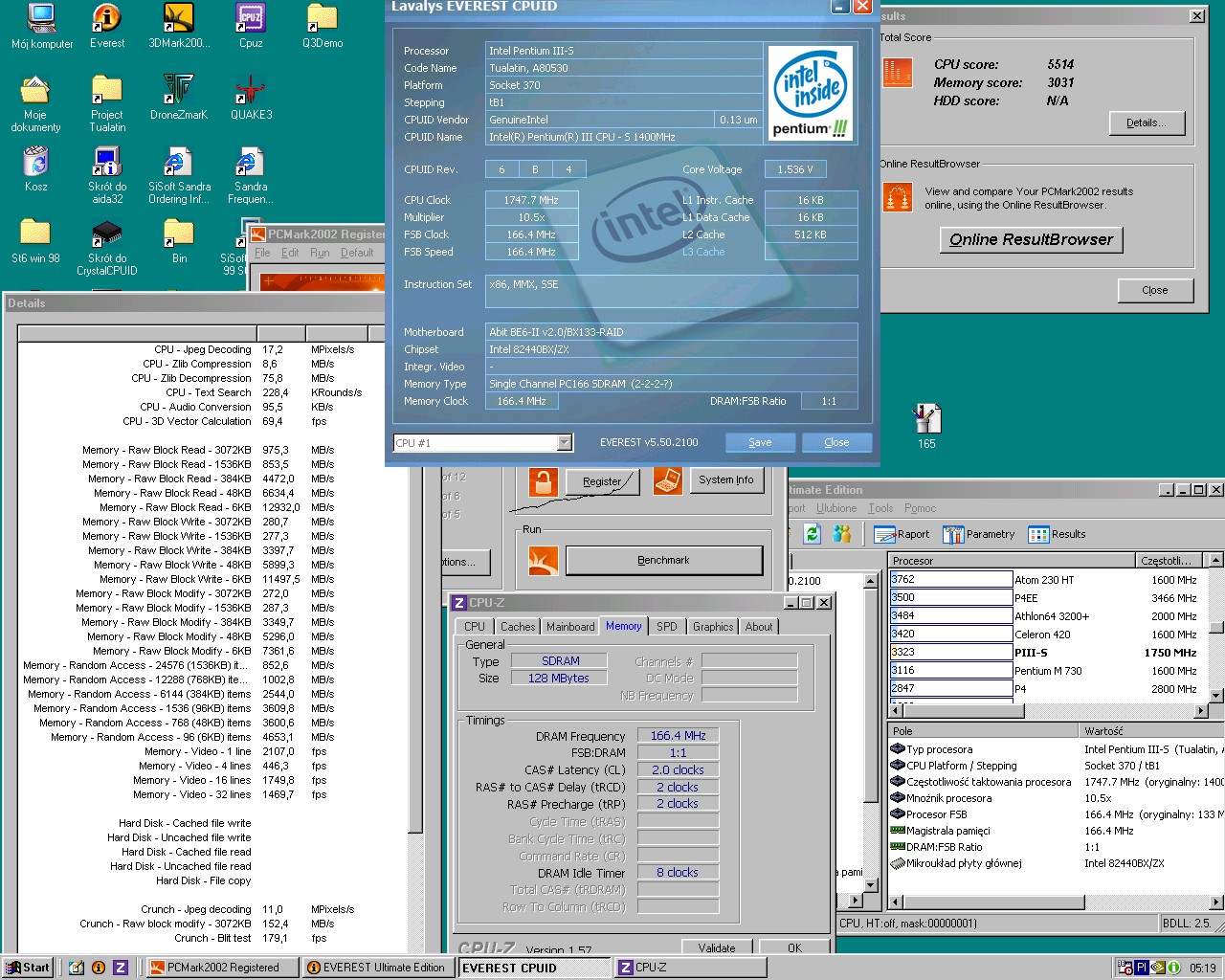1225x980 pixels.
Task: Switch to EVEREST Ultimate Edition in taskbar
Action: pyautogui.click(x=378, y=968)
